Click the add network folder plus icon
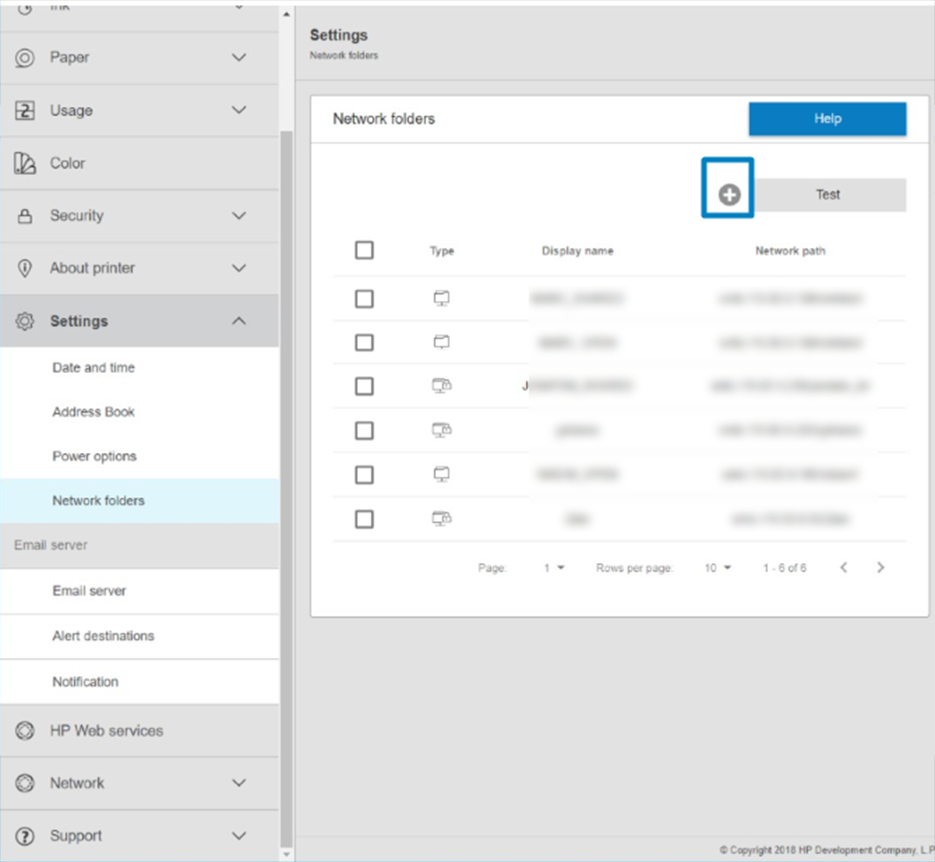935x862 pixels. [x=729, y=195]
